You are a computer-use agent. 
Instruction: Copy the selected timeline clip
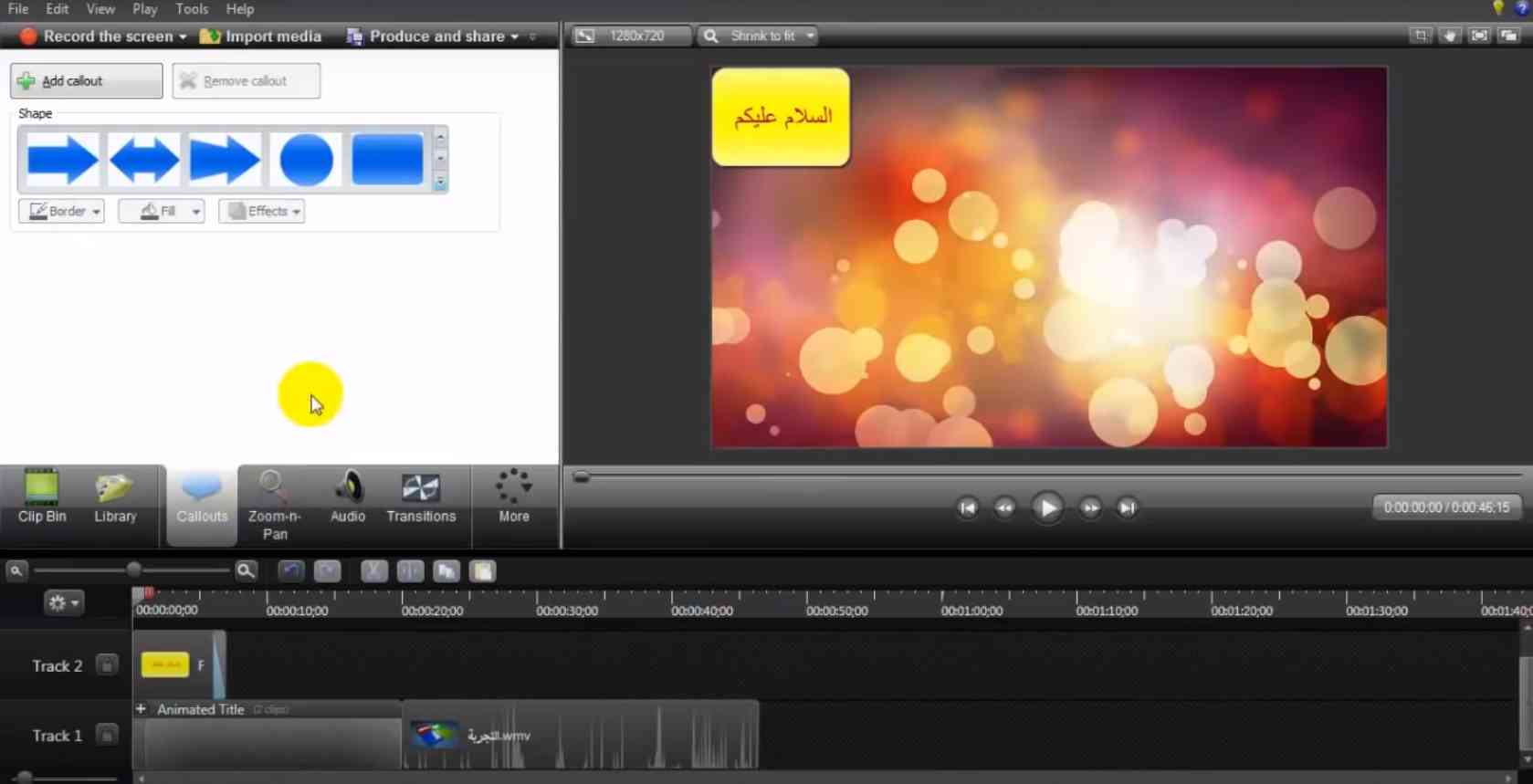(446, 571)
